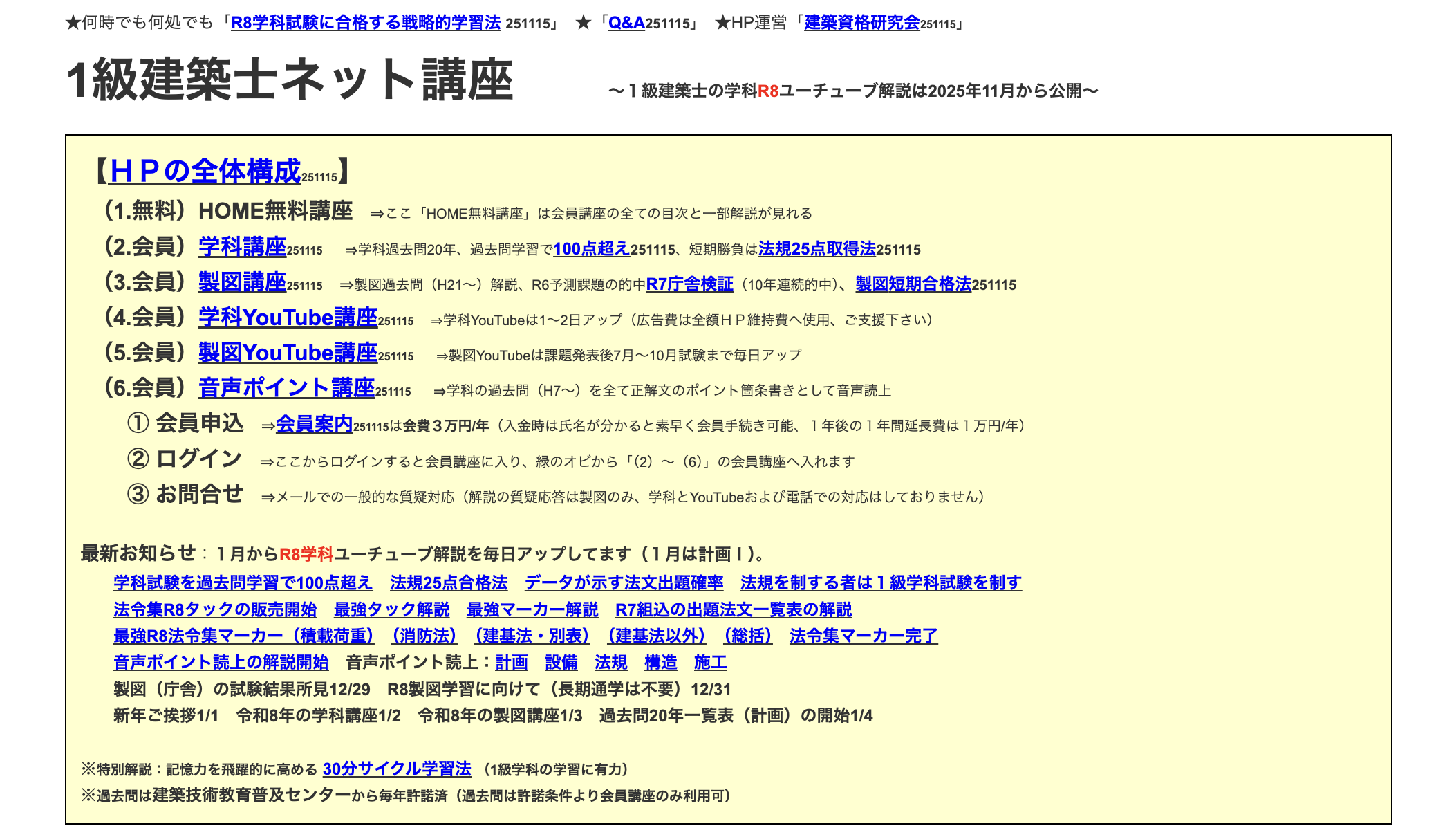Open the 製図YouTube講座 page
The height and width of the screenshot is (837, 1456).
[x=286, y=353]
